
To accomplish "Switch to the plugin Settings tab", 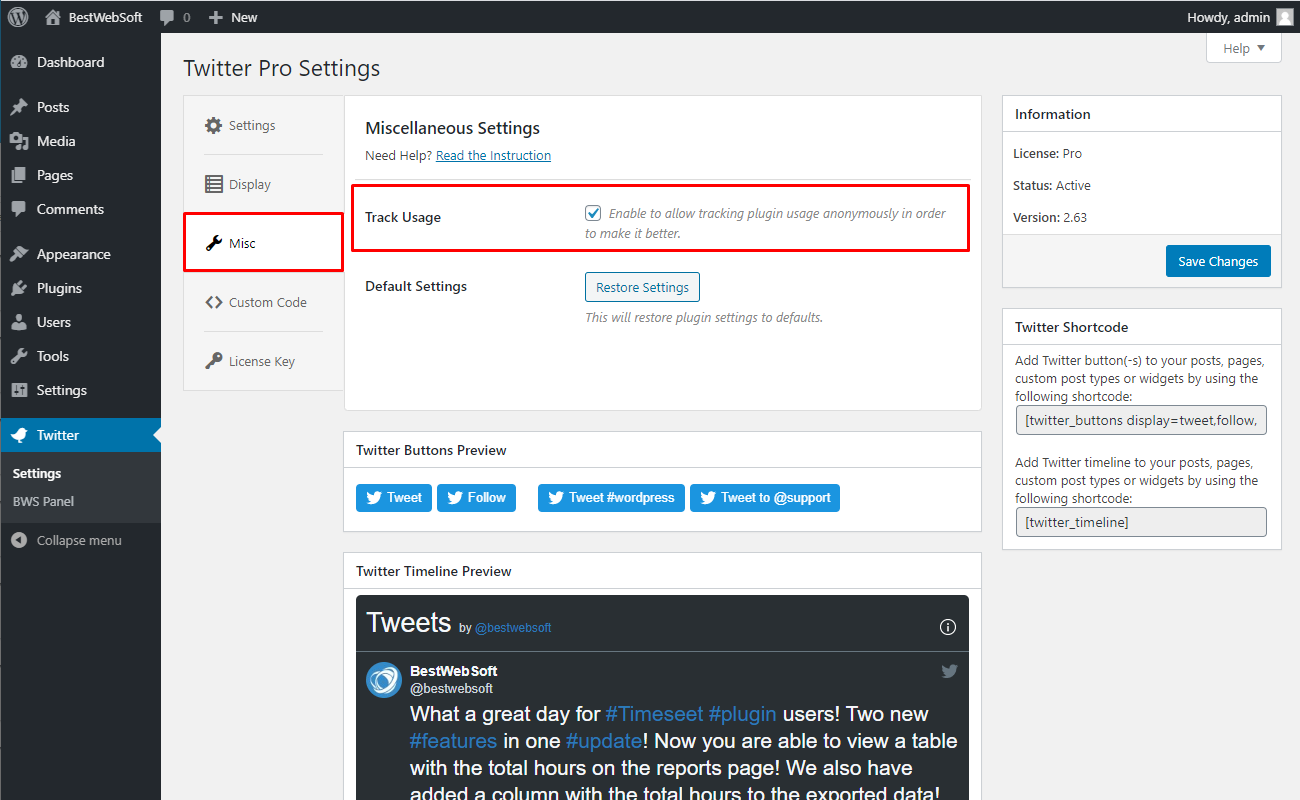I will [263, 126].
